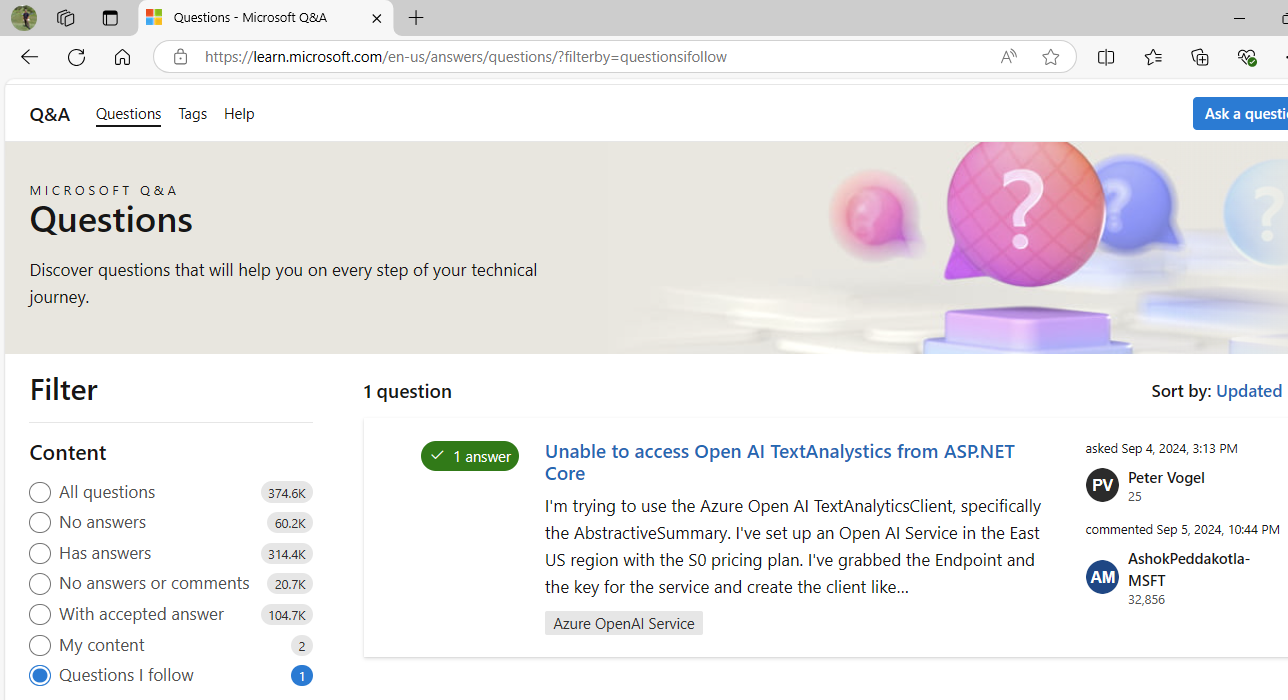This screenshot has height=700, width=1288.
Task: Open the Help navigation tab
Action: (239, 114)
